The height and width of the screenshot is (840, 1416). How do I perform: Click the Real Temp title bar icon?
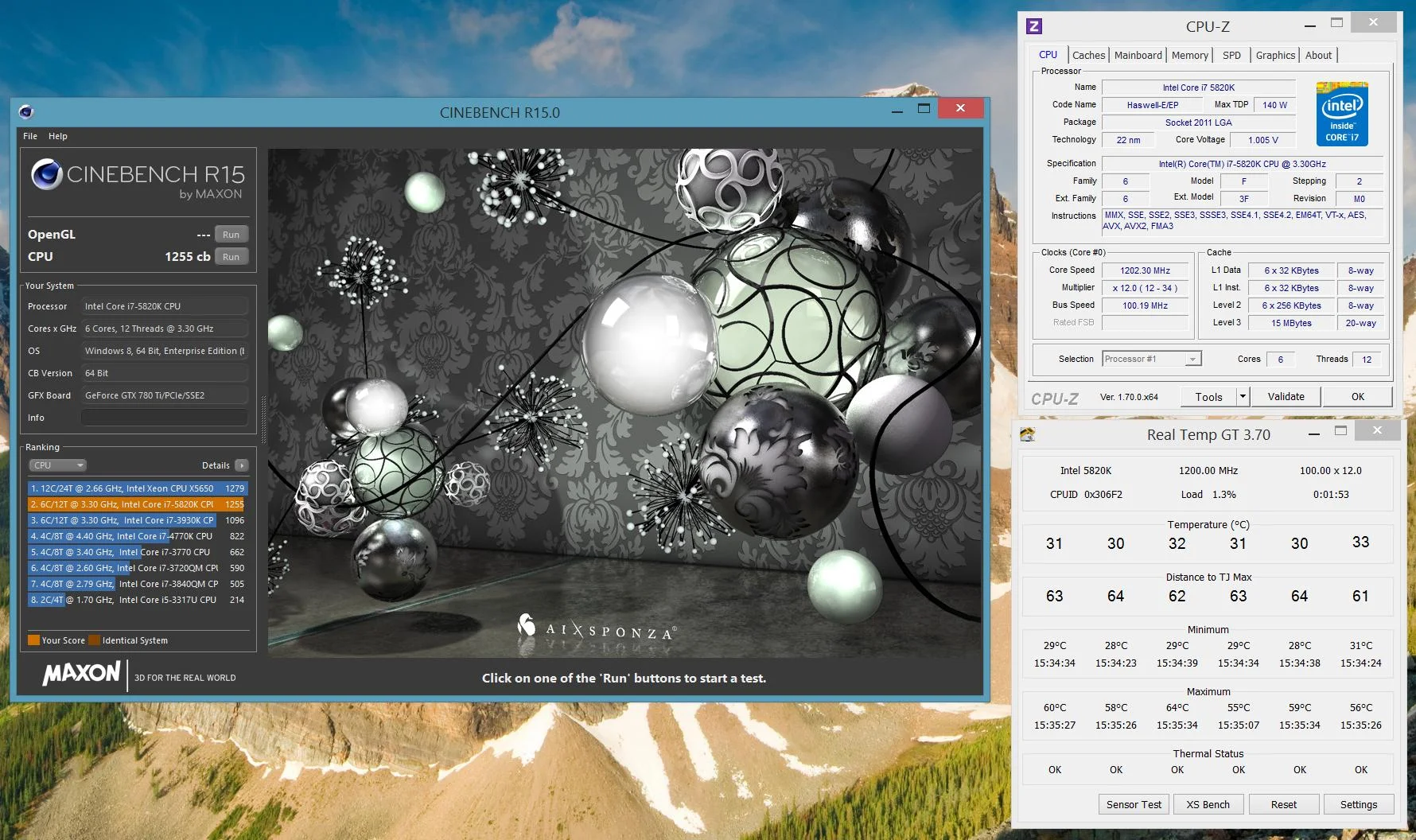click(1028, 434)
